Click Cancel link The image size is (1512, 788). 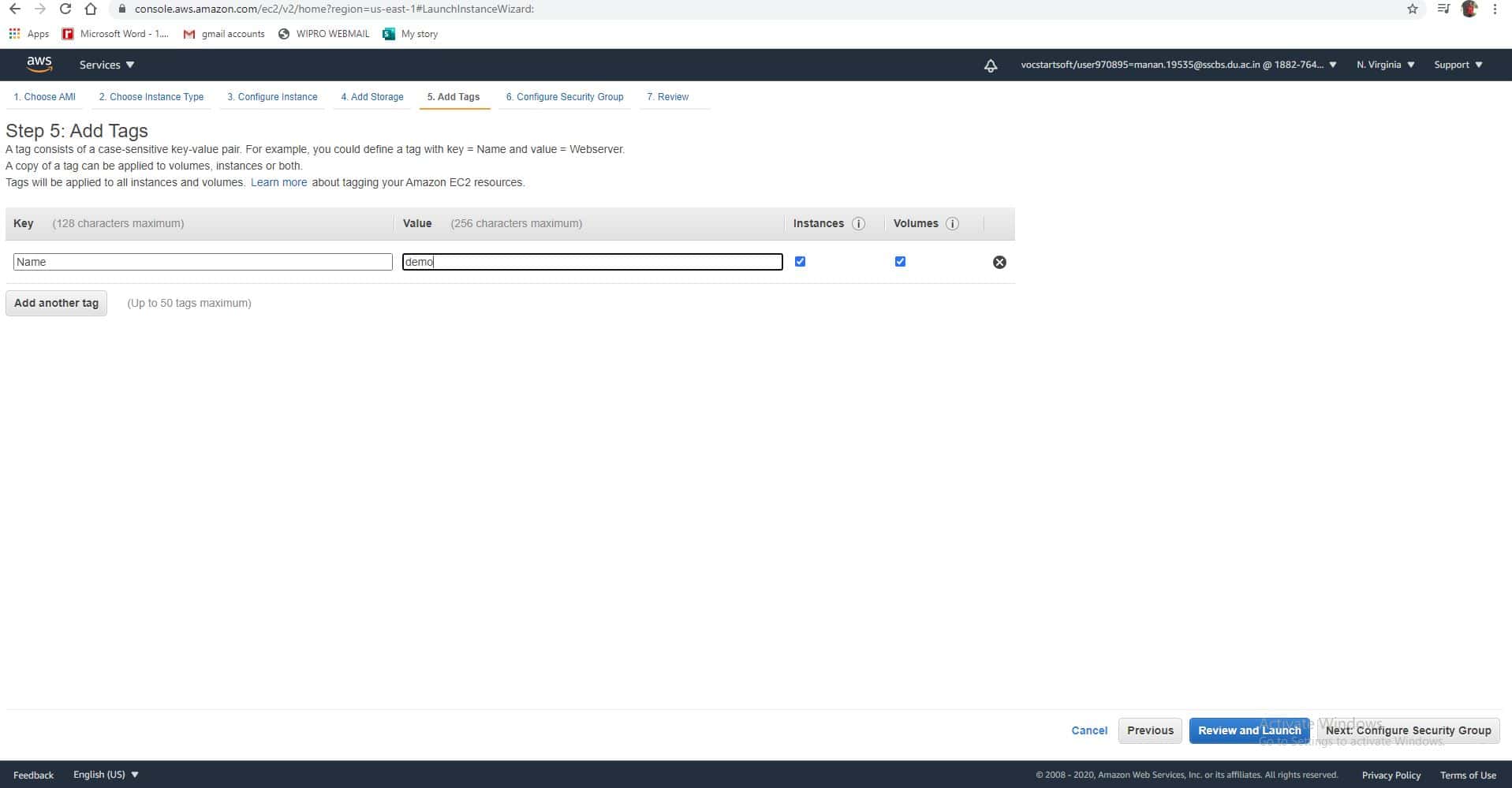pos(1089,730)
